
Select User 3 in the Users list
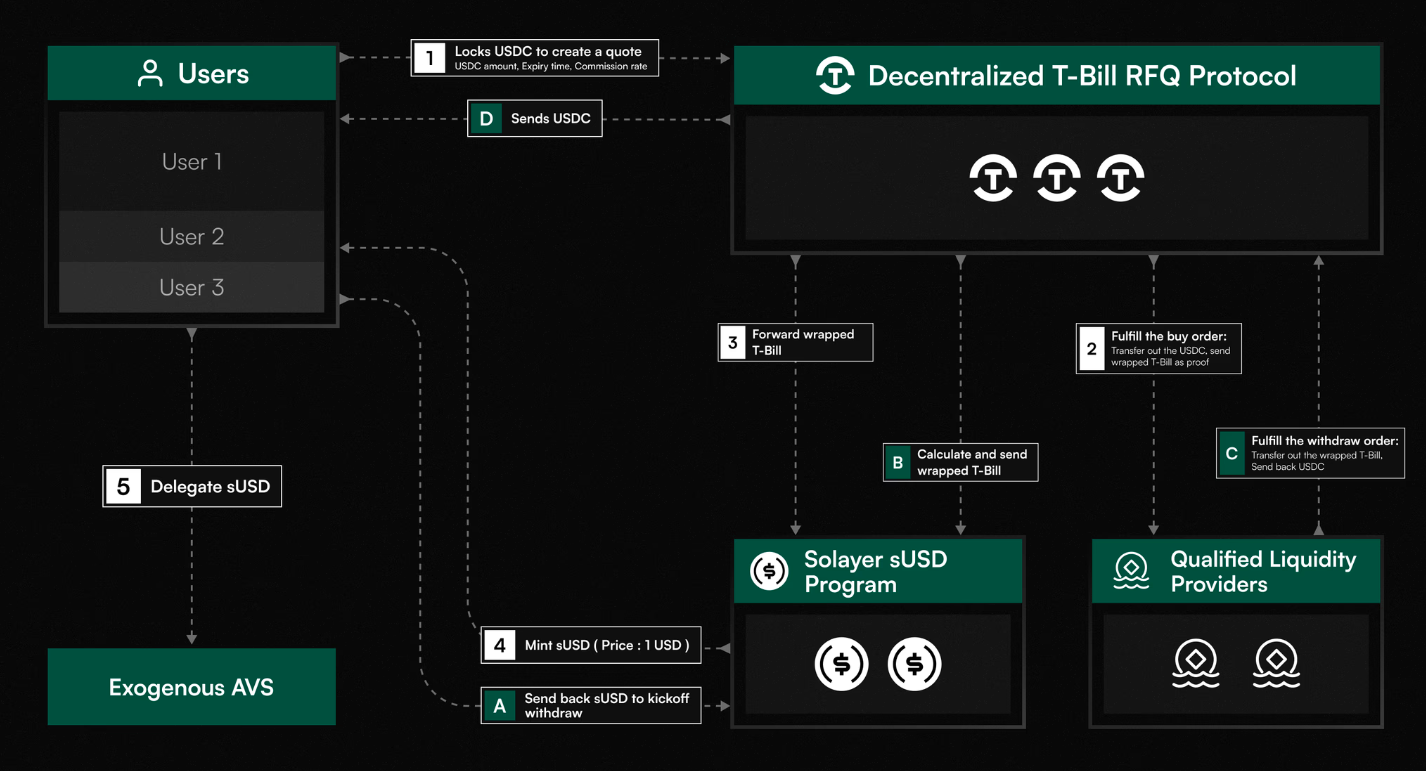click(191, 287)
